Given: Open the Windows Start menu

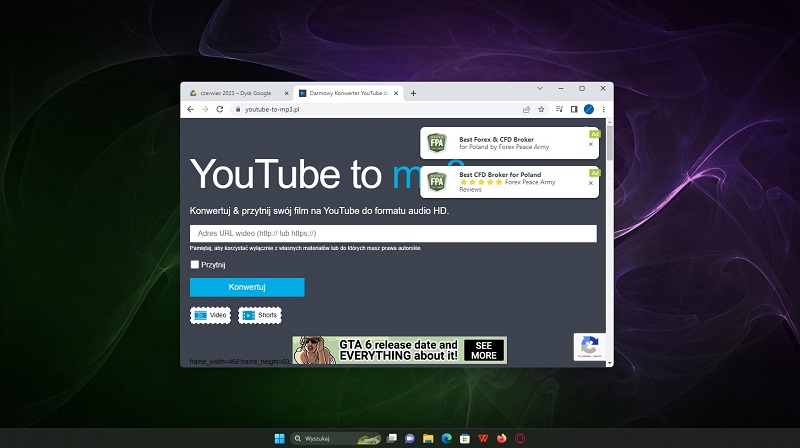Looking at the screenshot, I should (x=279, y=438).
